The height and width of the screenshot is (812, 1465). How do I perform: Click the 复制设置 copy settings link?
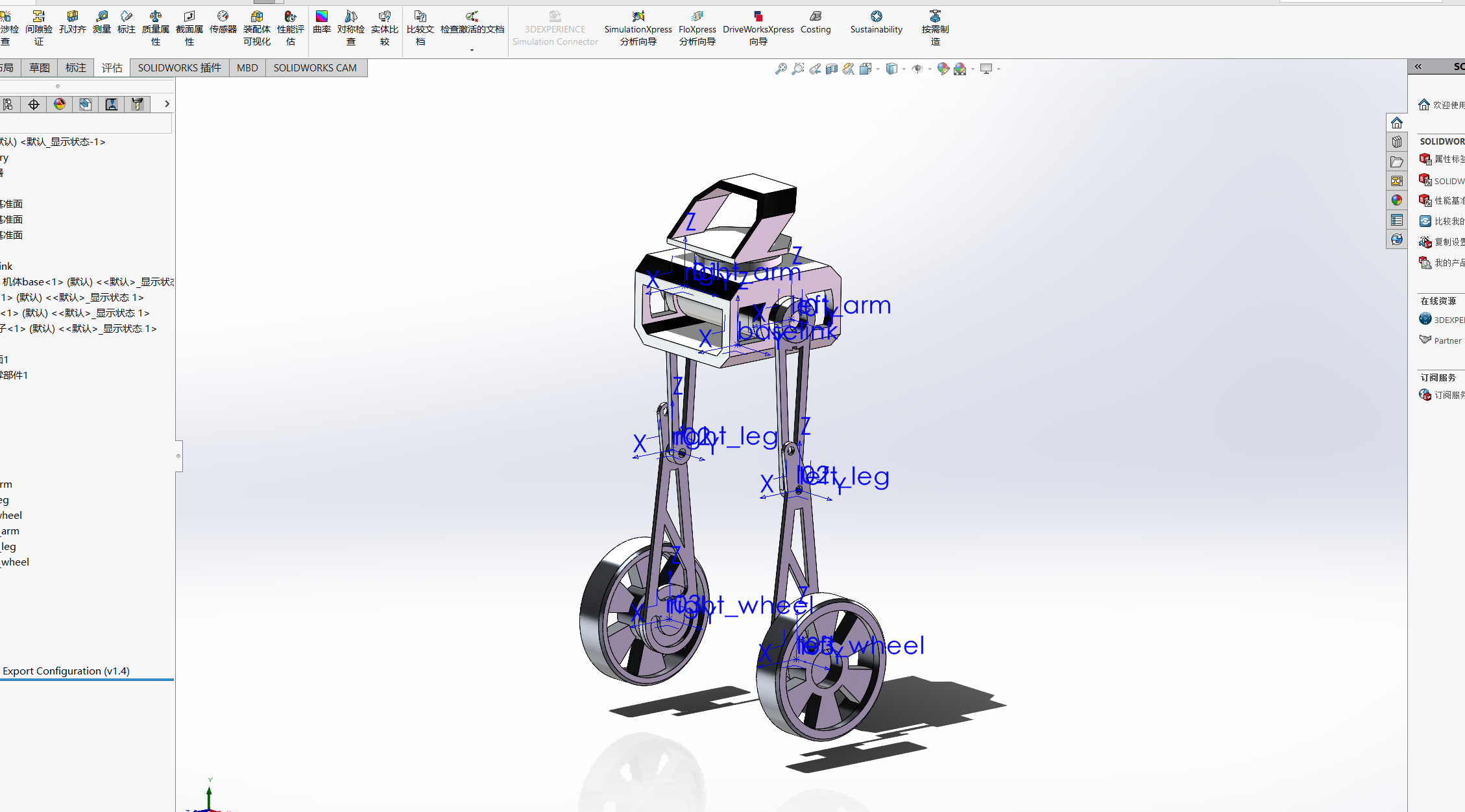[x=1442, y=242]
